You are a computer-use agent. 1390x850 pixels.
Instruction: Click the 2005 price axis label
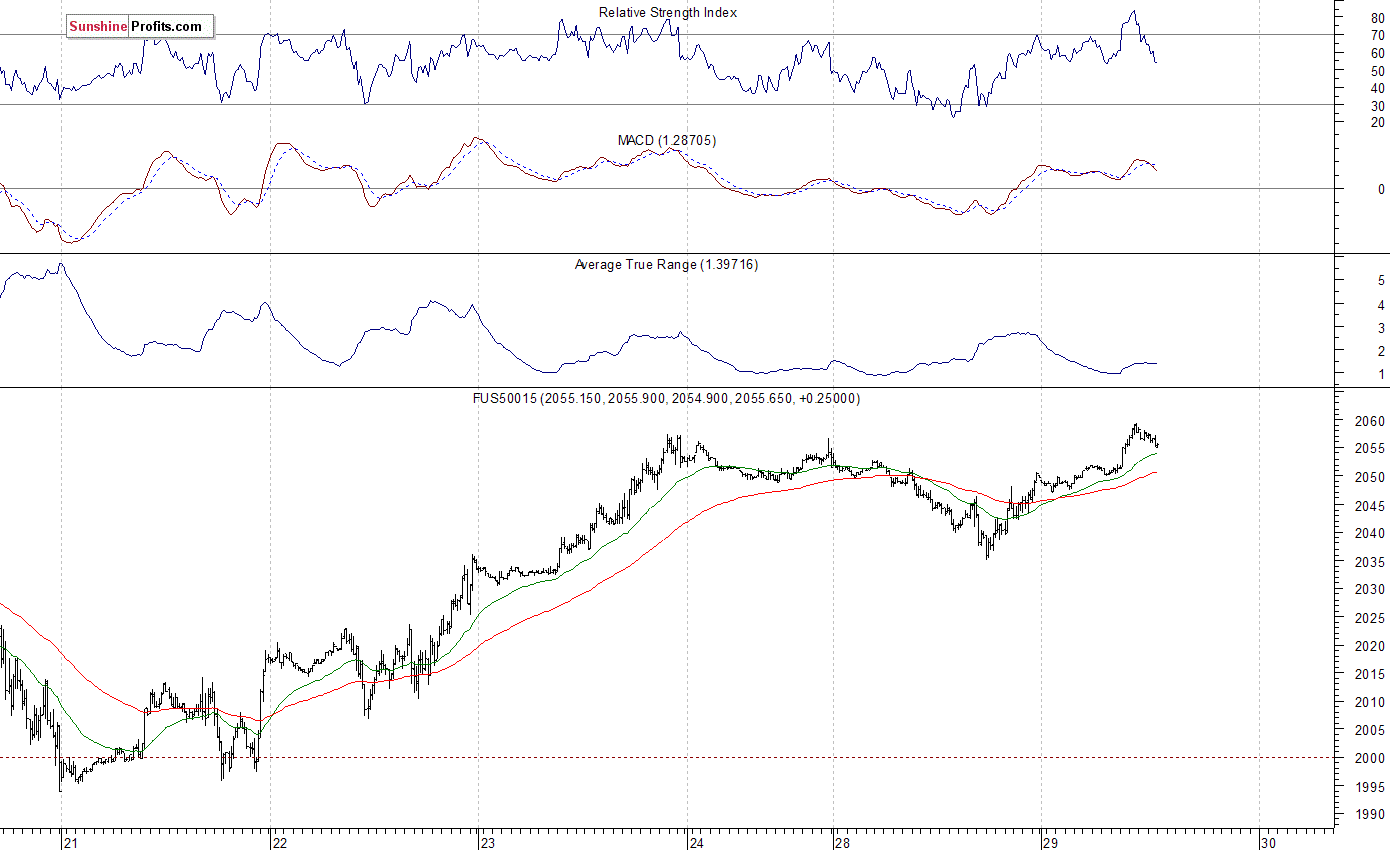pyautogui.click(x=1370, y=730)
